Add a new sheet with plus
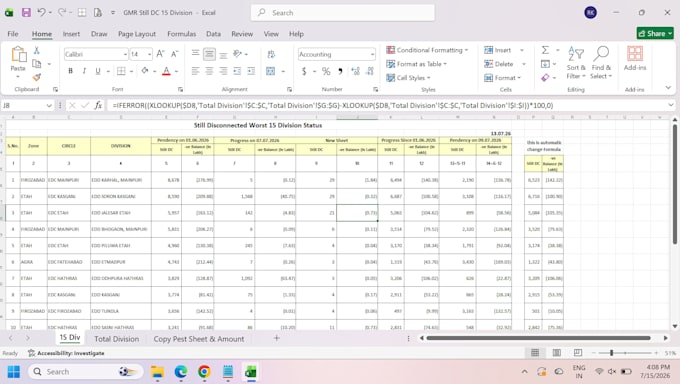This screenshot has height=384, width=680. coord(277,338)
